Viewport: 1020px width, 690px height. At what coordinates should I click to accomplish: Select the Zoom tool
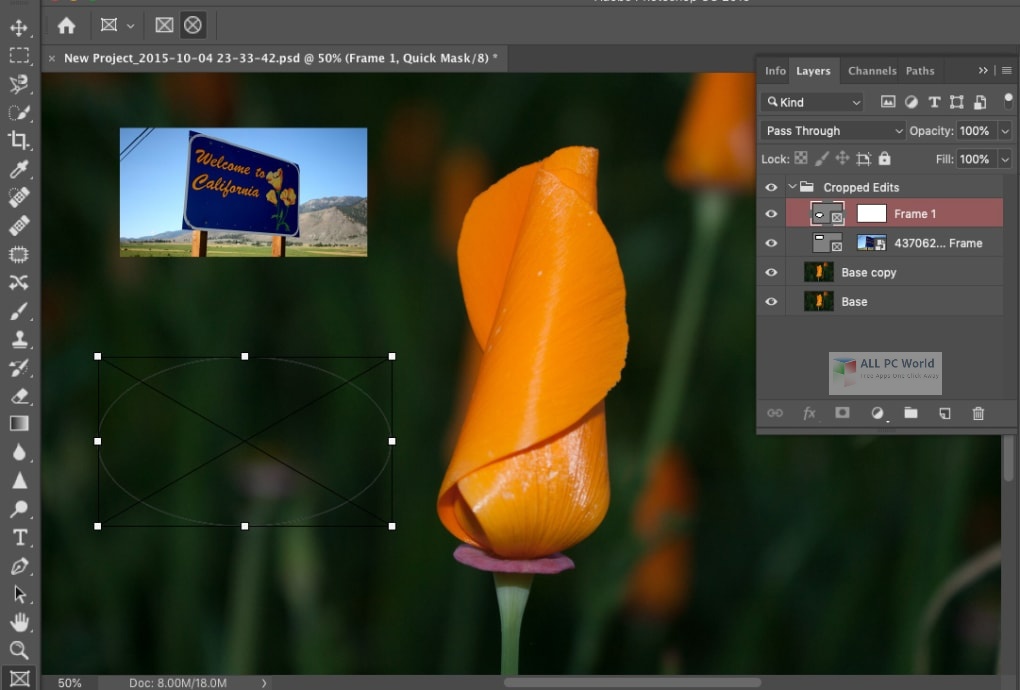[19, 650]
